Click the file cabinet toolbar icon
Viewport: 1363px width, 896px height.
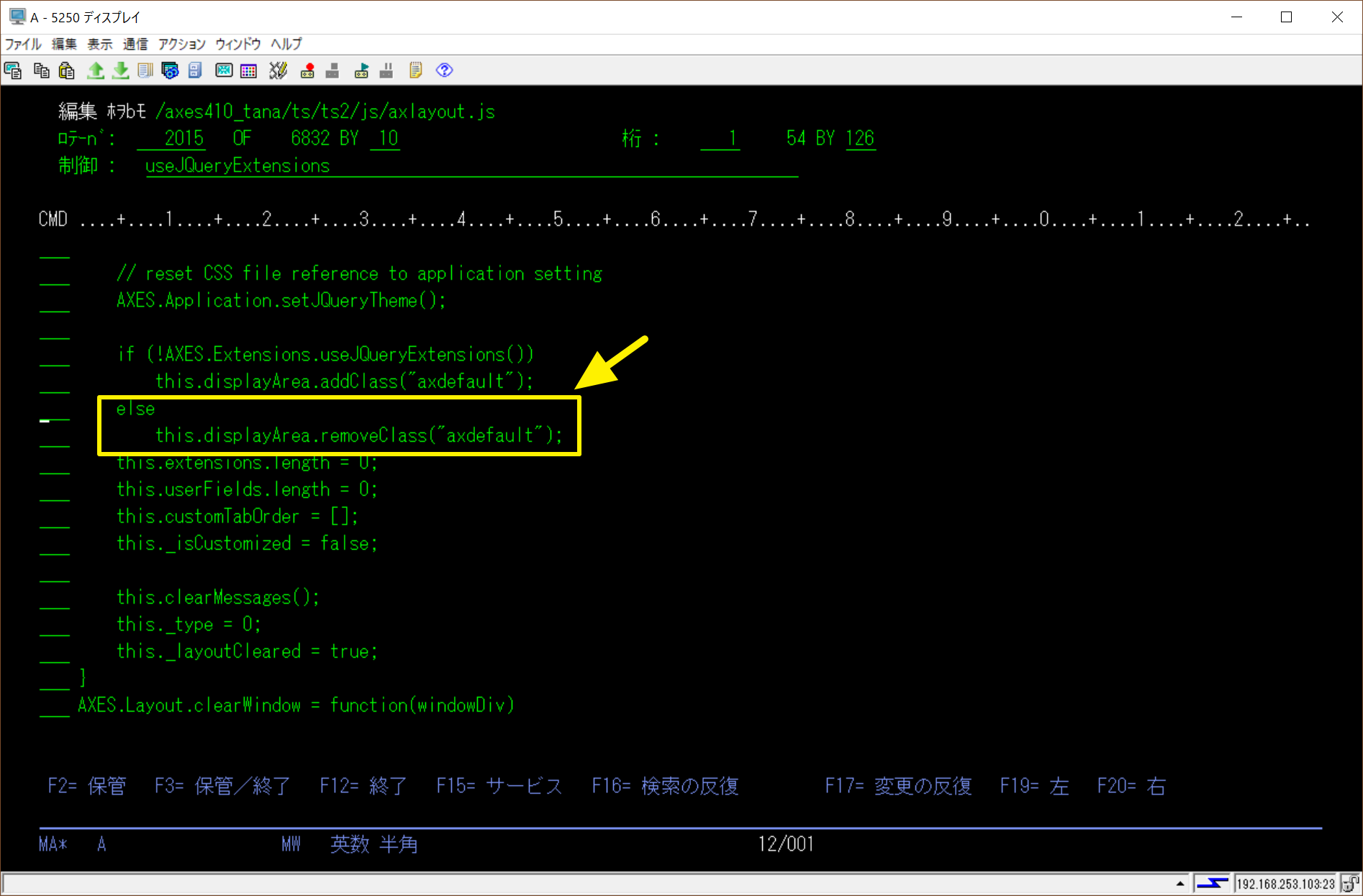[195, 71]
